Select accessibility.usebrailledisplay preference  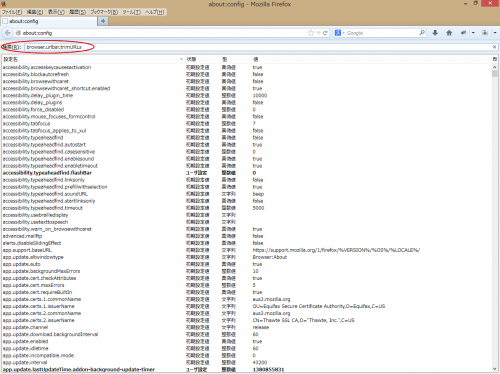point(247,215)
